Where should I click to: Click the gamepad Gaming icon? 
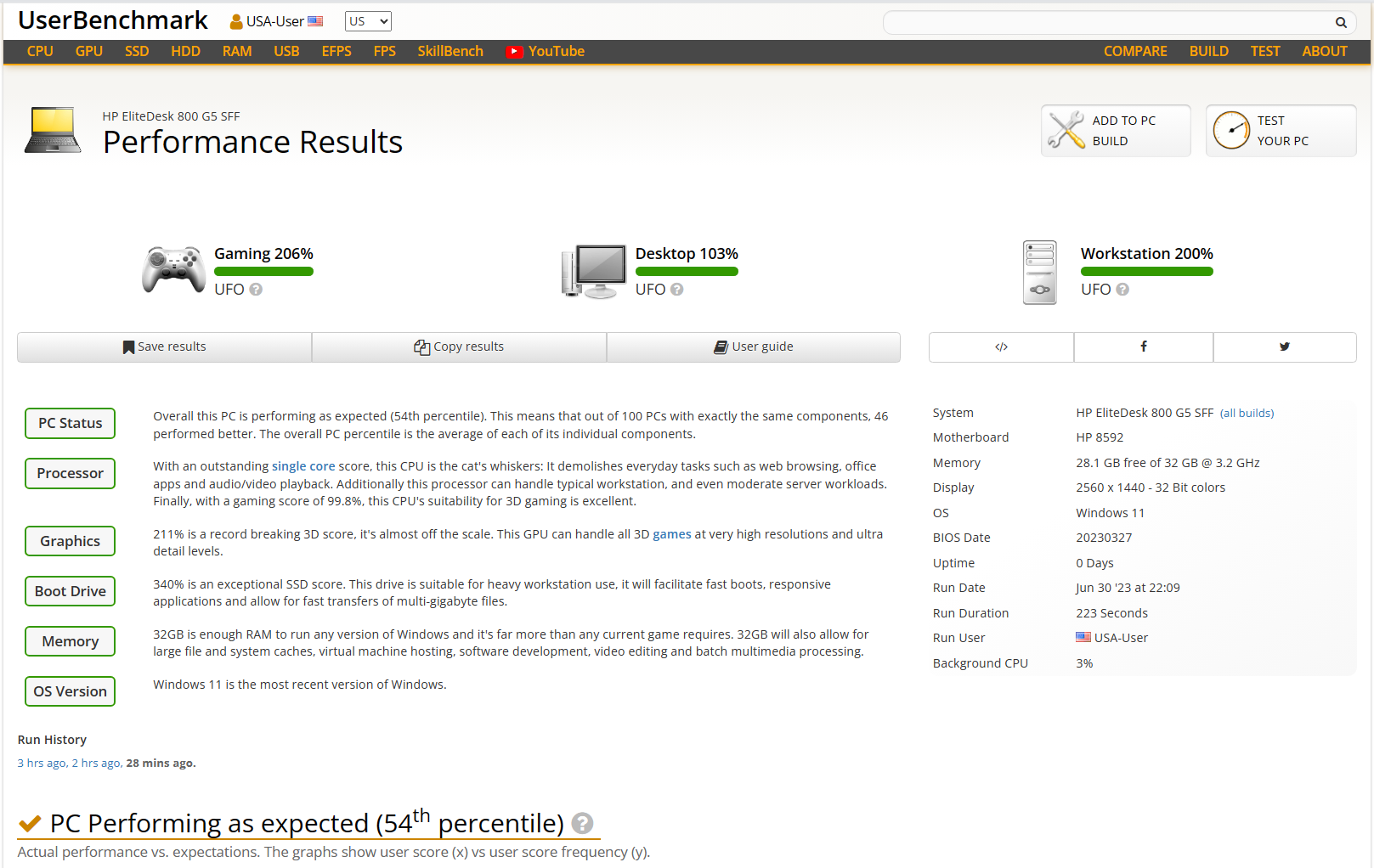coord(174,270)
